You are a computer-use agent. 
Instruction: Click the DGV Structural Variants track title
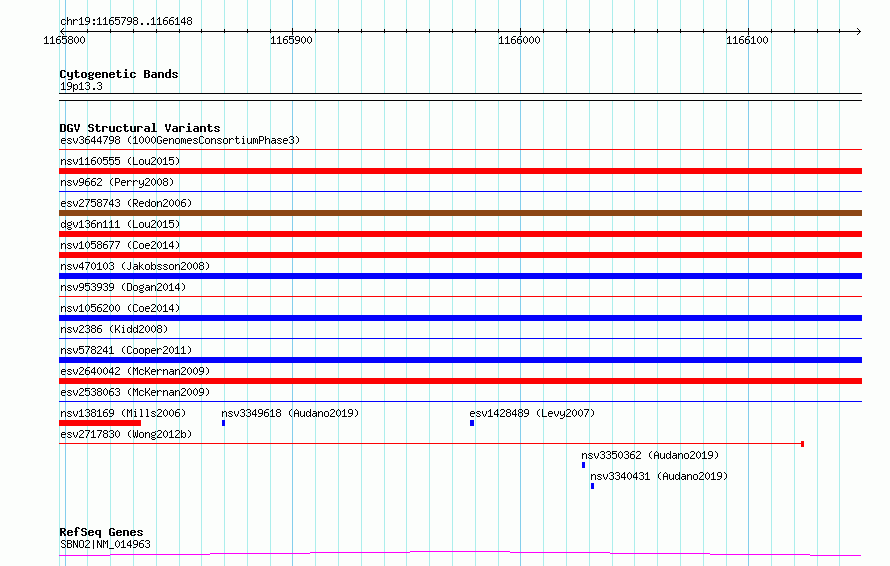(x=140, y=128)
